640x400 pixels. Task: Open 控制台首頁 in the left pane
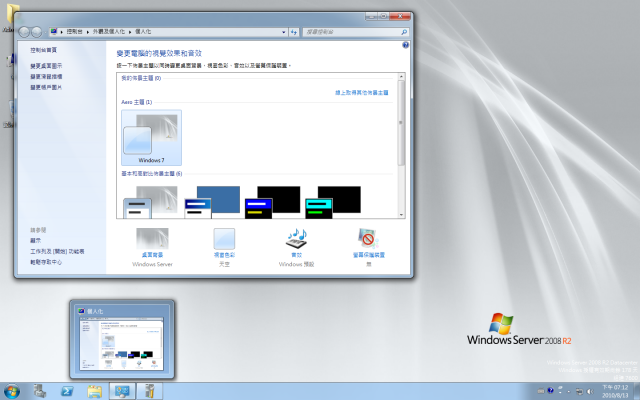point(44,50)
